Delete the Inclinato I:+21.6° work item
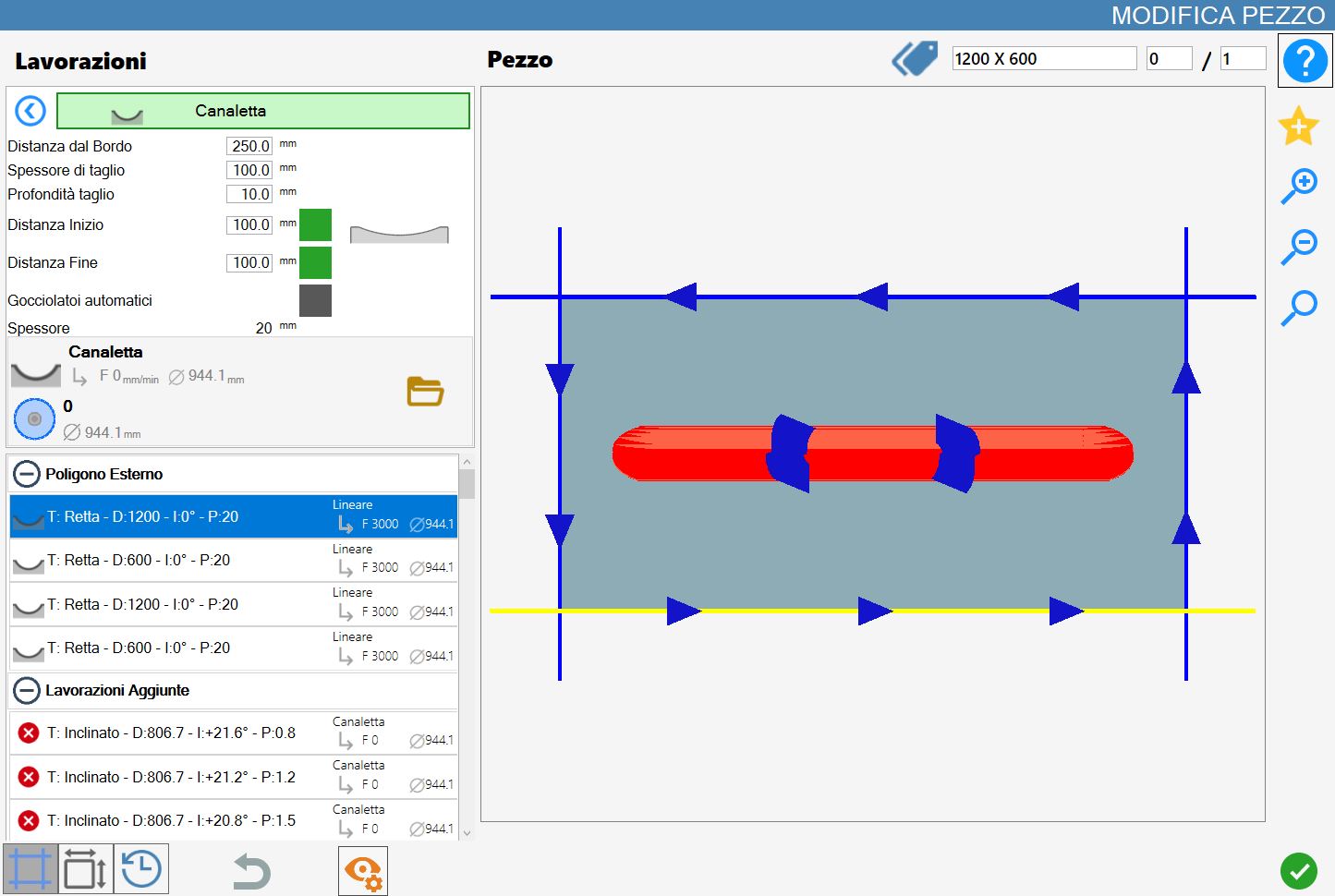 coord(29,733)
